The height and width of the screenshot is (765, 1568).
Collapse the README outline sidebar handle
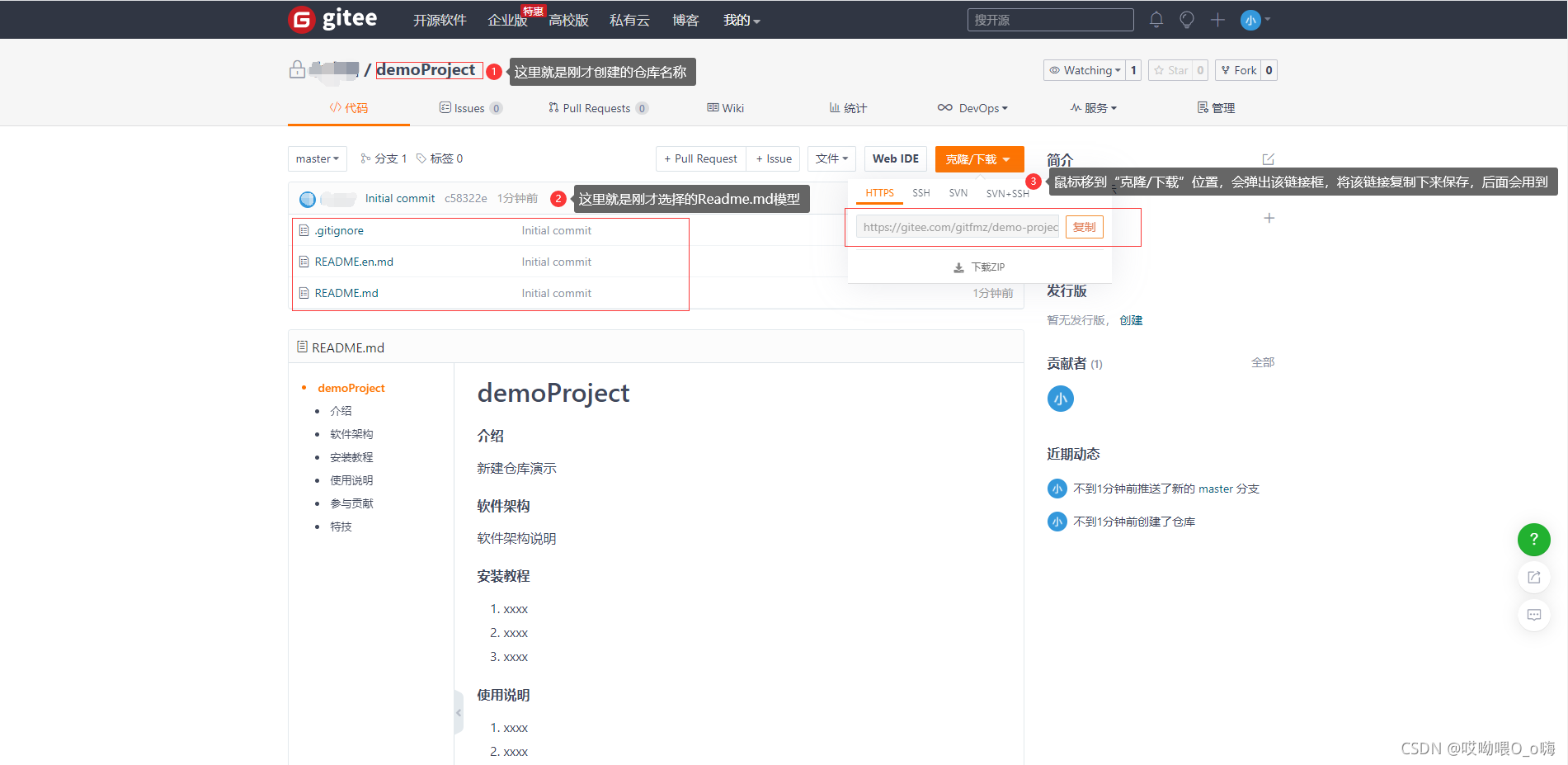point(459,712)
